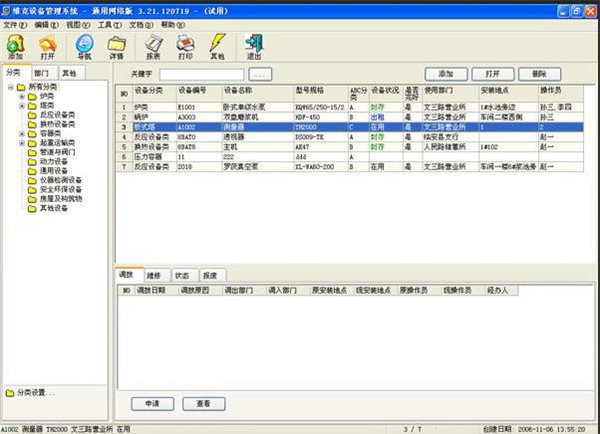Click the 删除 button above the device table
This screenshot has width=600, height=434.
click(540, 74)
